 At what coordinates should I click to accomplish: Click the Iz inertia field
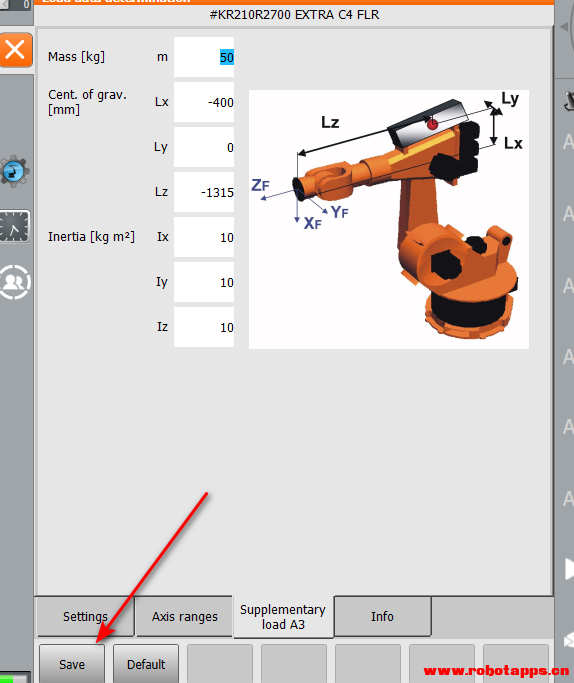click(204, 327)
